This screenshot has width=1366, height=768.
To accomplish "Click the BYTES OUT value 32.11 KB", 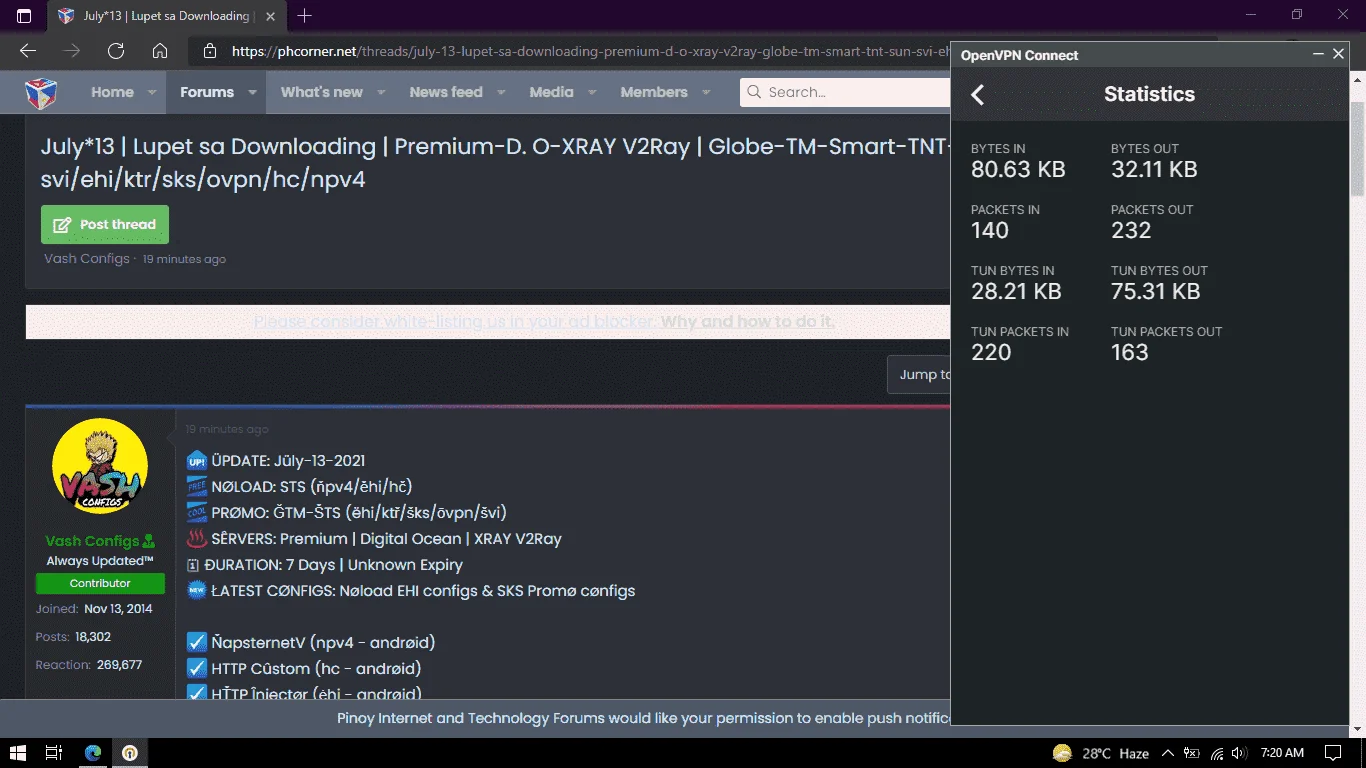I will [1154, 170].
